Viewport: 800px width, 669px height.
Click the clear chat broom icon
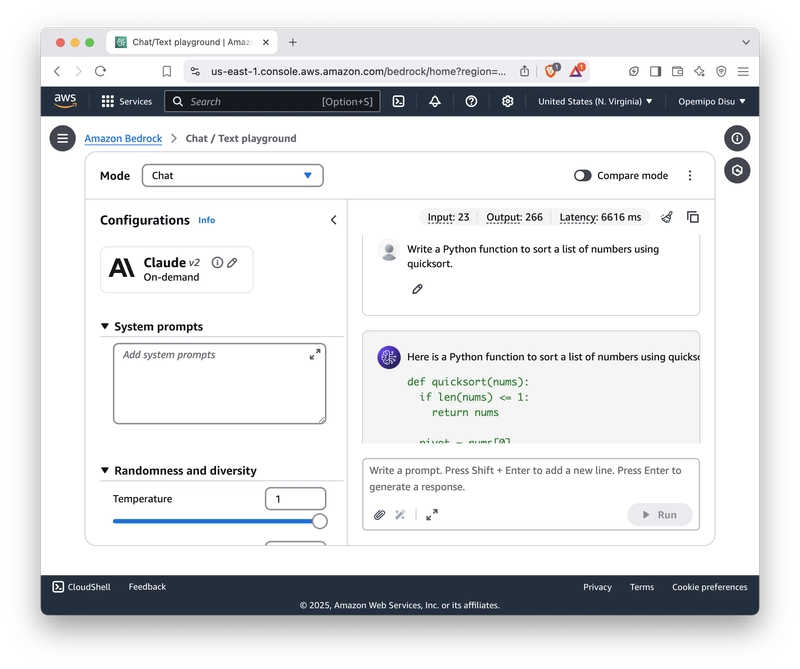(667, 217)
